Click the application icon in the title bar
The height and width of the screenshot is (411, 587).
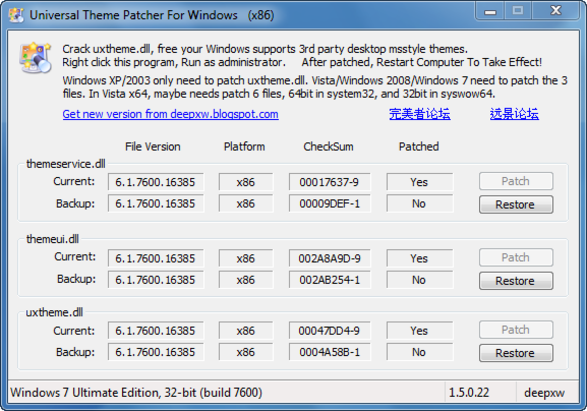point(16,15)
